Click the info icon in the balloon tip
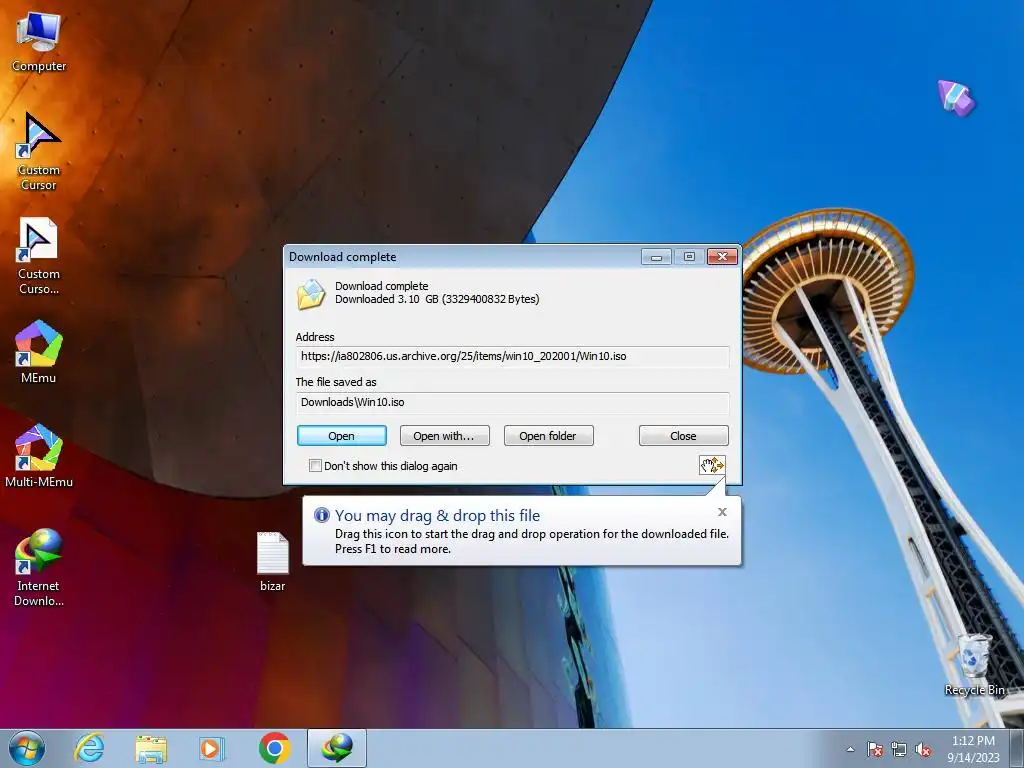Screen dimensions: 1024x768 321,515
